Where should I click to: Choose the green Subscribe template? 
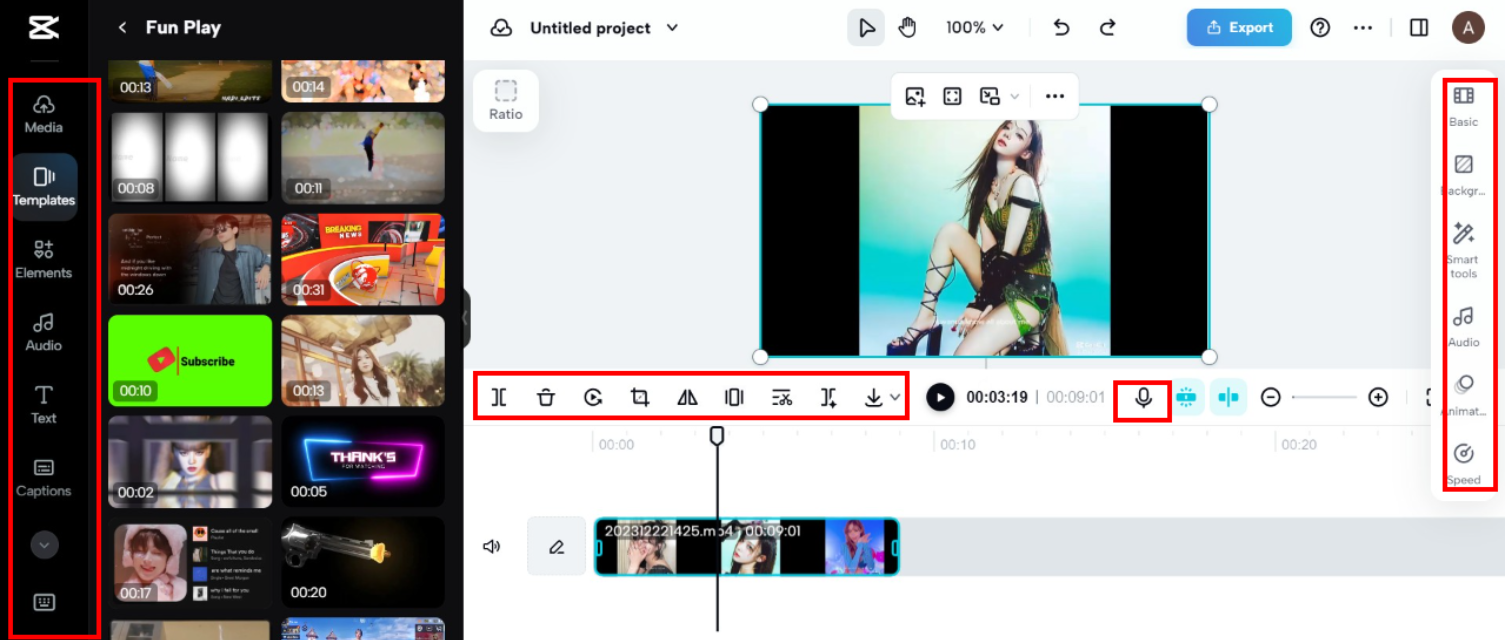pos(190,361)
